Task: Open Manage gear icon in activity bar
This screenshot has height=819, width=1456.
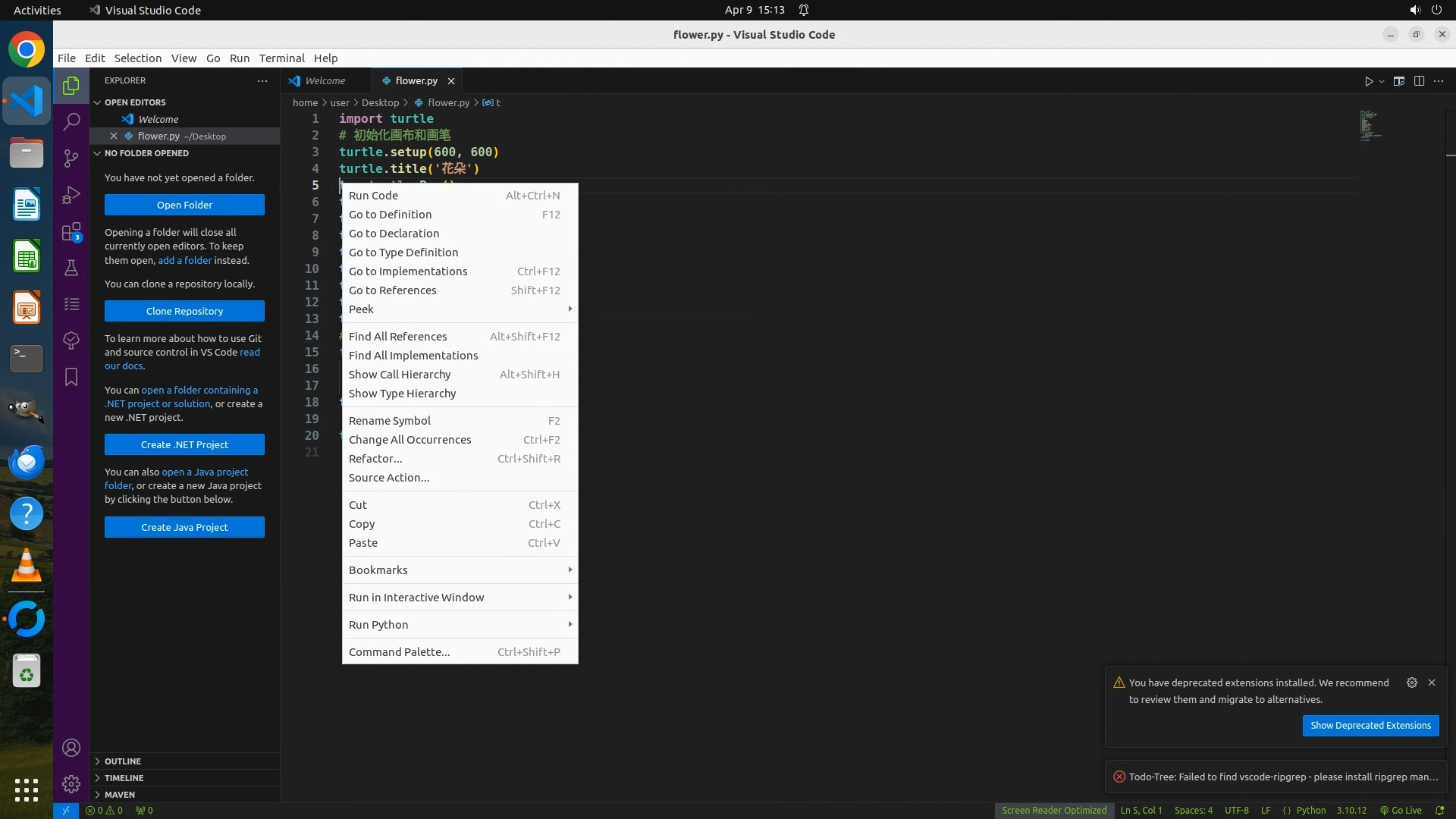Action: 71,783
